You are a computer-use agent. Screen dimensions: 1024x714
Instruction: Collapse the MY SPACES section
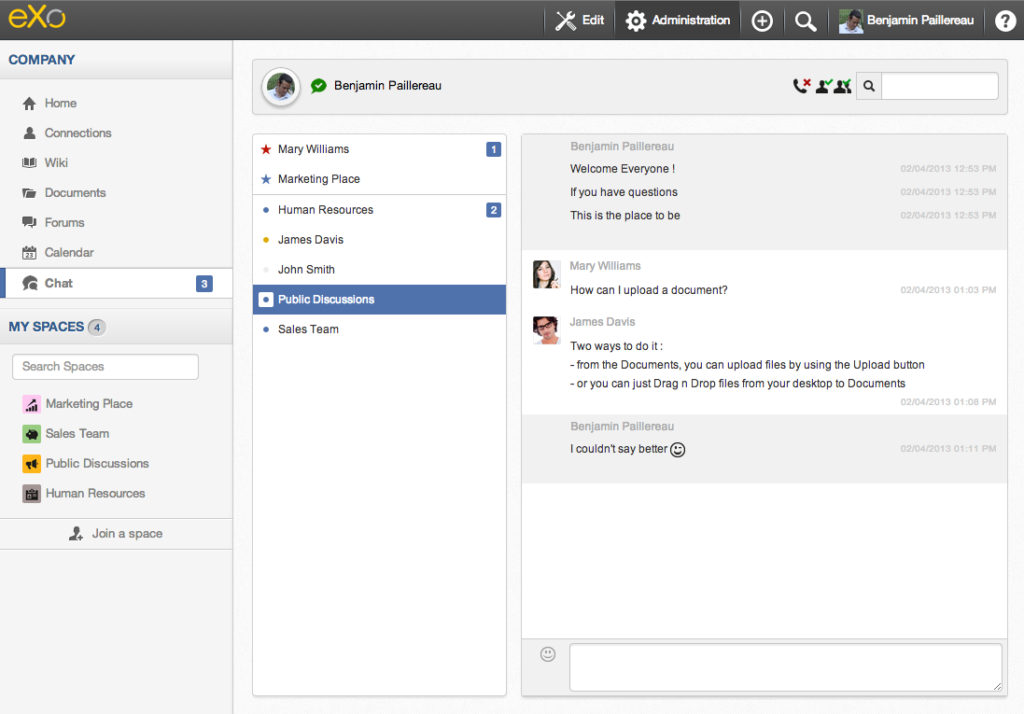click(47, 326)
